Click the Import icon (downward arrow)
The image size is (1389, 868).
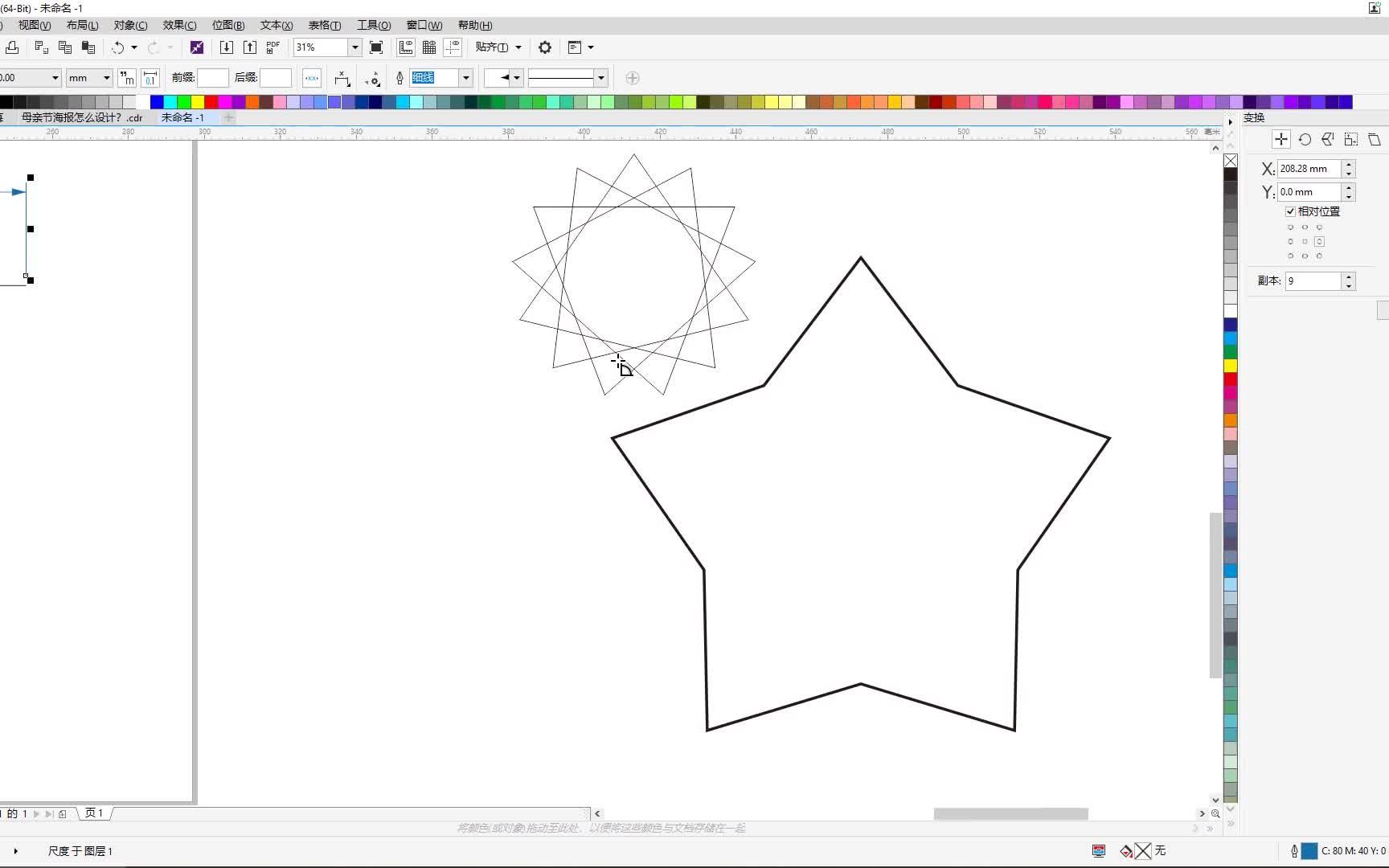[x=227, y=47]
